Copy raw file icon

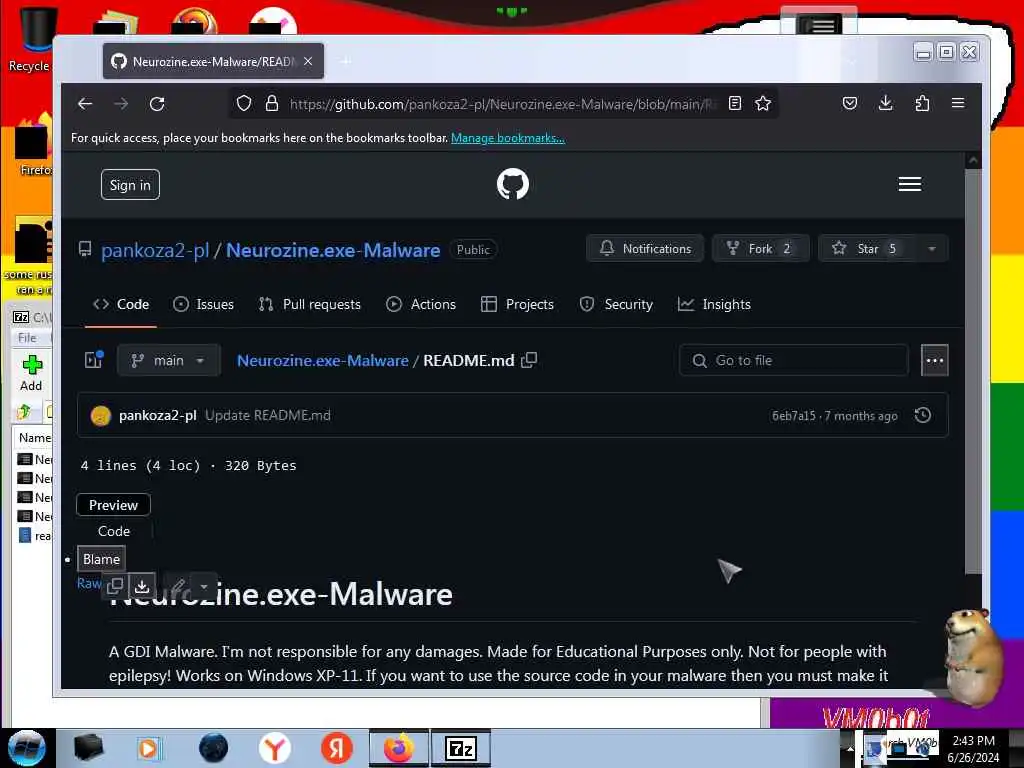[x=116, y=585]
